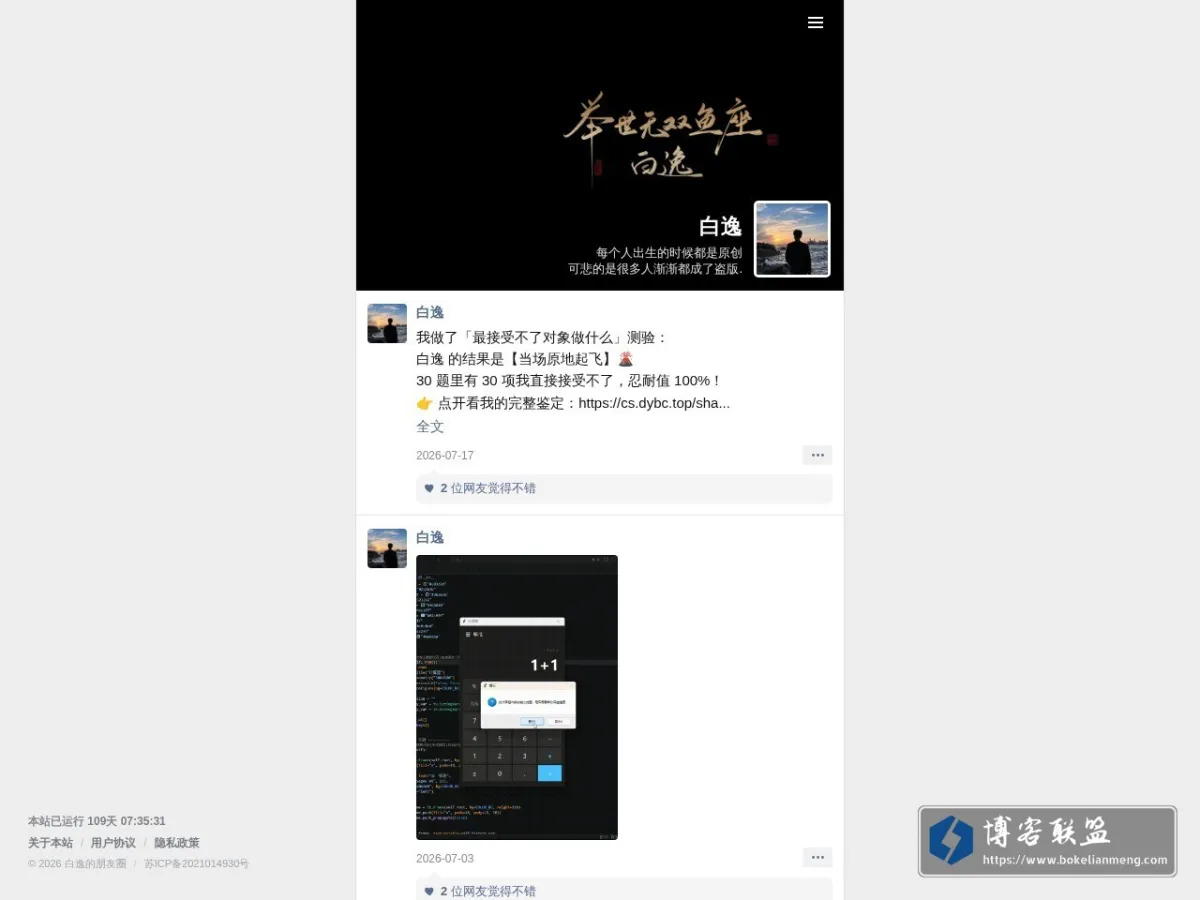Open the 苏ICP备2021014930号 link

(196, 863)
